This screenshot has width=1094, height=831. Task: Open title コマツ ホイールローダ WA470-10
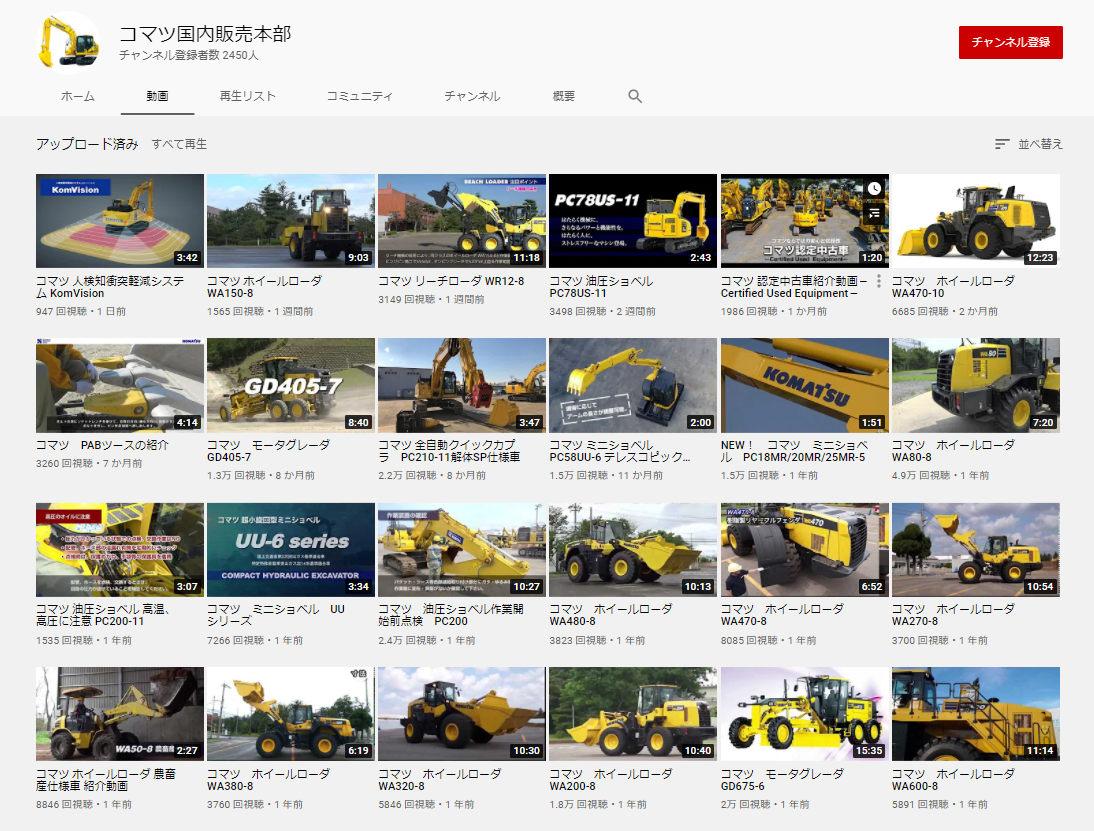(x=953, y=287)
